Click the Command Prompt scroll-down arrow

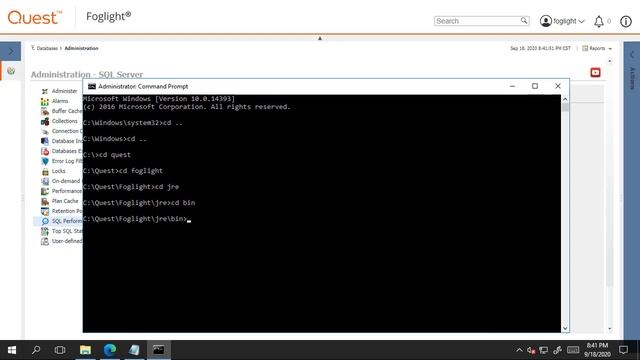click(565, 328)
